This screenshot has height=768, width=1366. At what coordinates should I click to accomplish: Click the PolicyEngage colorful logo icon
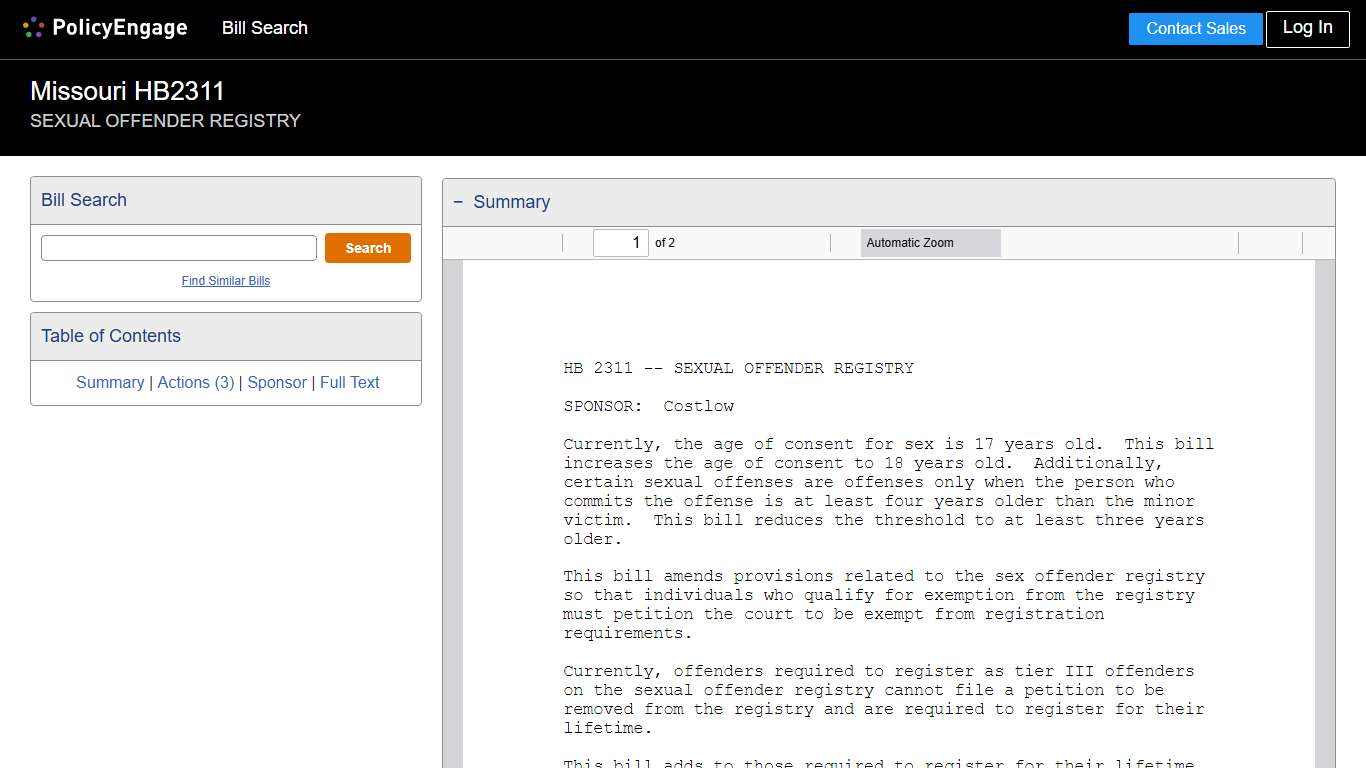[x=33, y=27]
